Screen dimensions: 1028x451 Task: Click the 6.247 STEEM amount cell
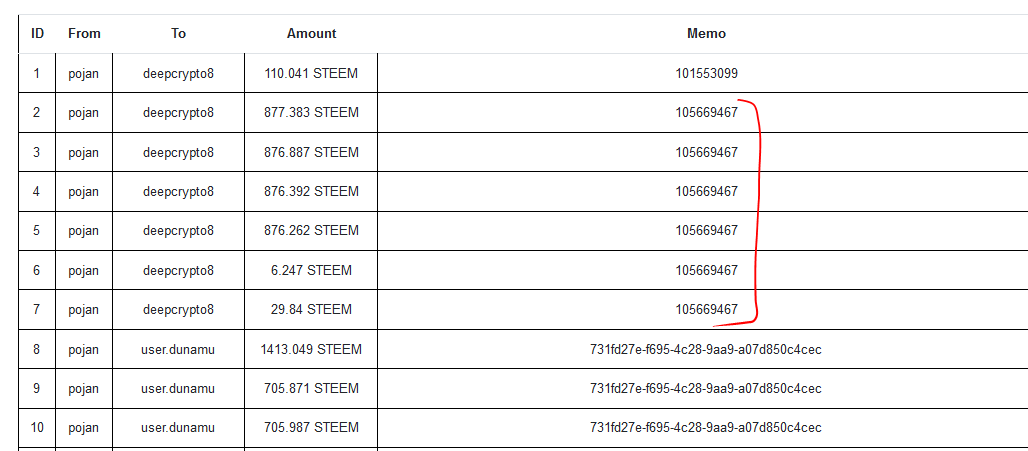pos(311,270)
